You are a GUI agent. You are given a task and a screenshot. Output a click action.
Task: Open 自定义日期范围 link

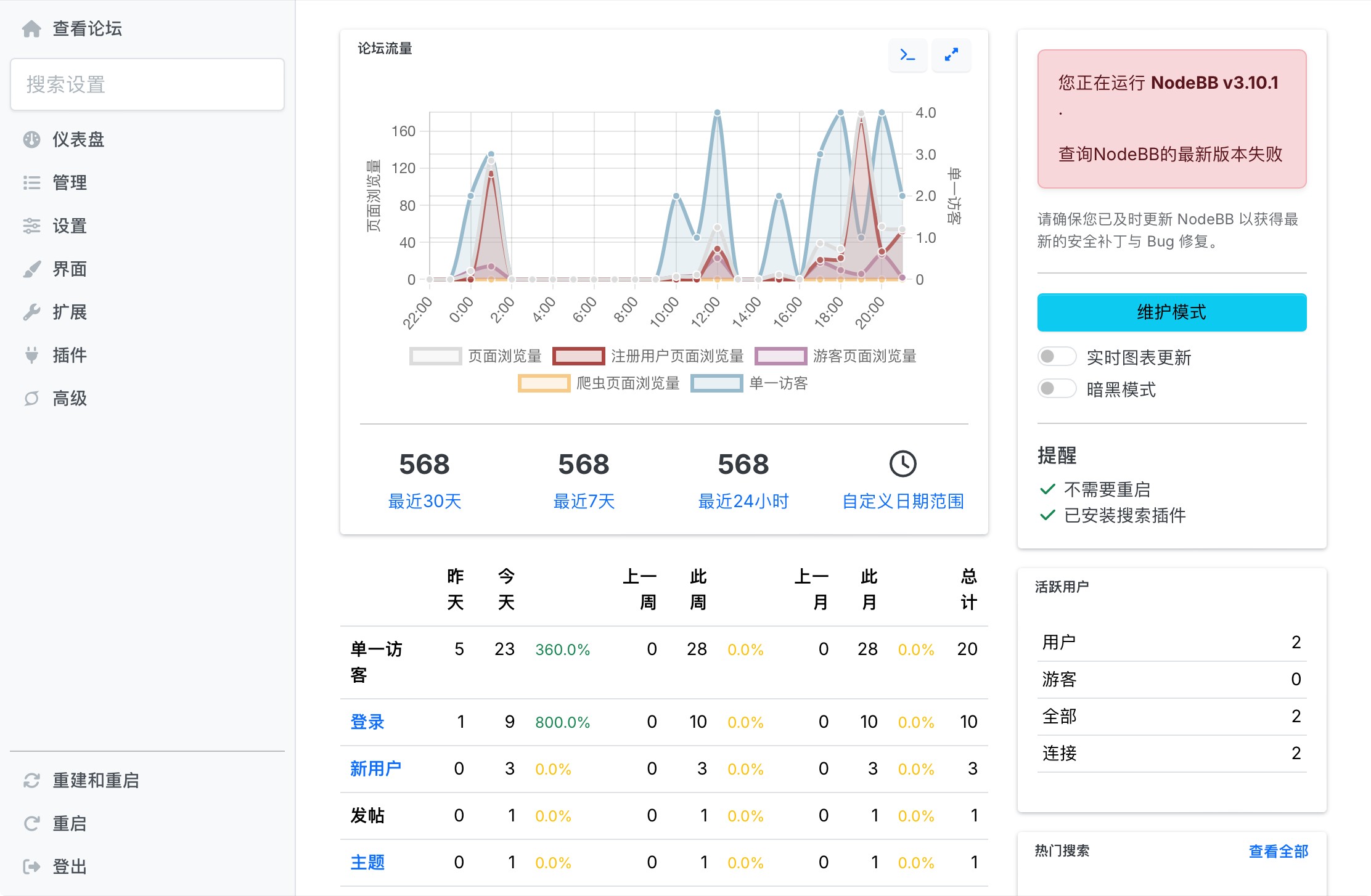[x=903, y=501]
